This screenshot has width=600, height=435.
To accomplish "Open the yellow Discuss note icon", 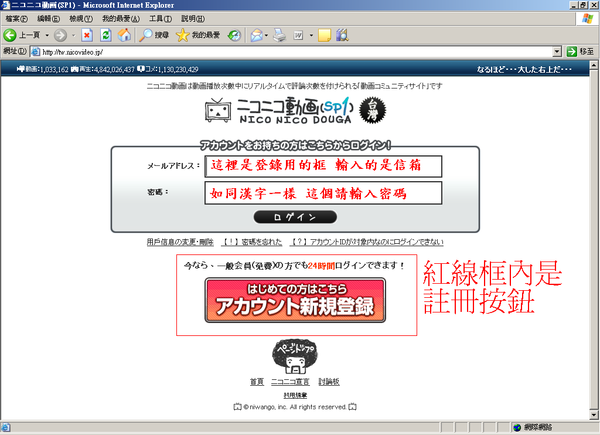I will pos(324,35).
